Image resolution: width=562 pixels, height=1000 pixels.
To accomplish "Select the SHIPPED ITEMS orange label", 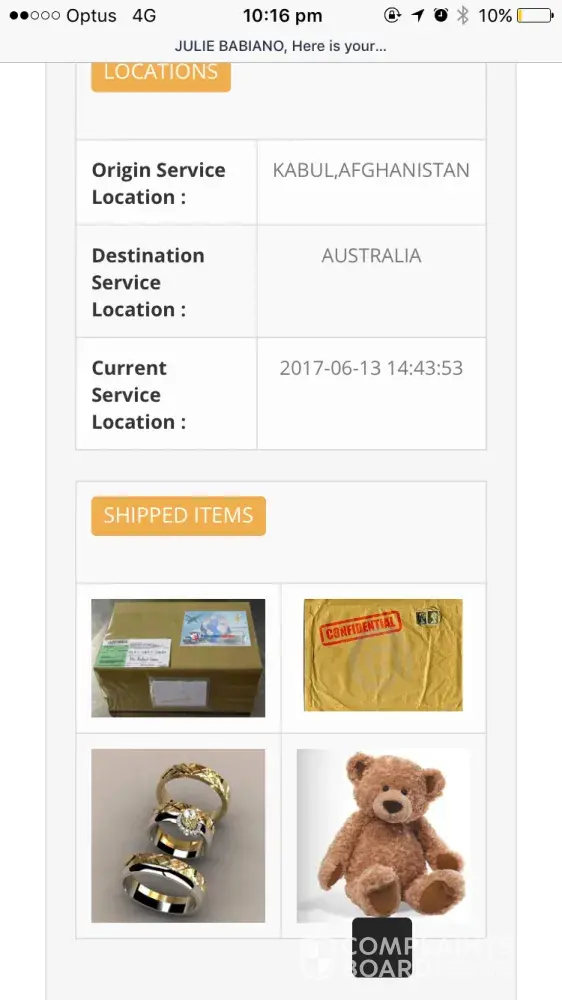I will (179, 515).
